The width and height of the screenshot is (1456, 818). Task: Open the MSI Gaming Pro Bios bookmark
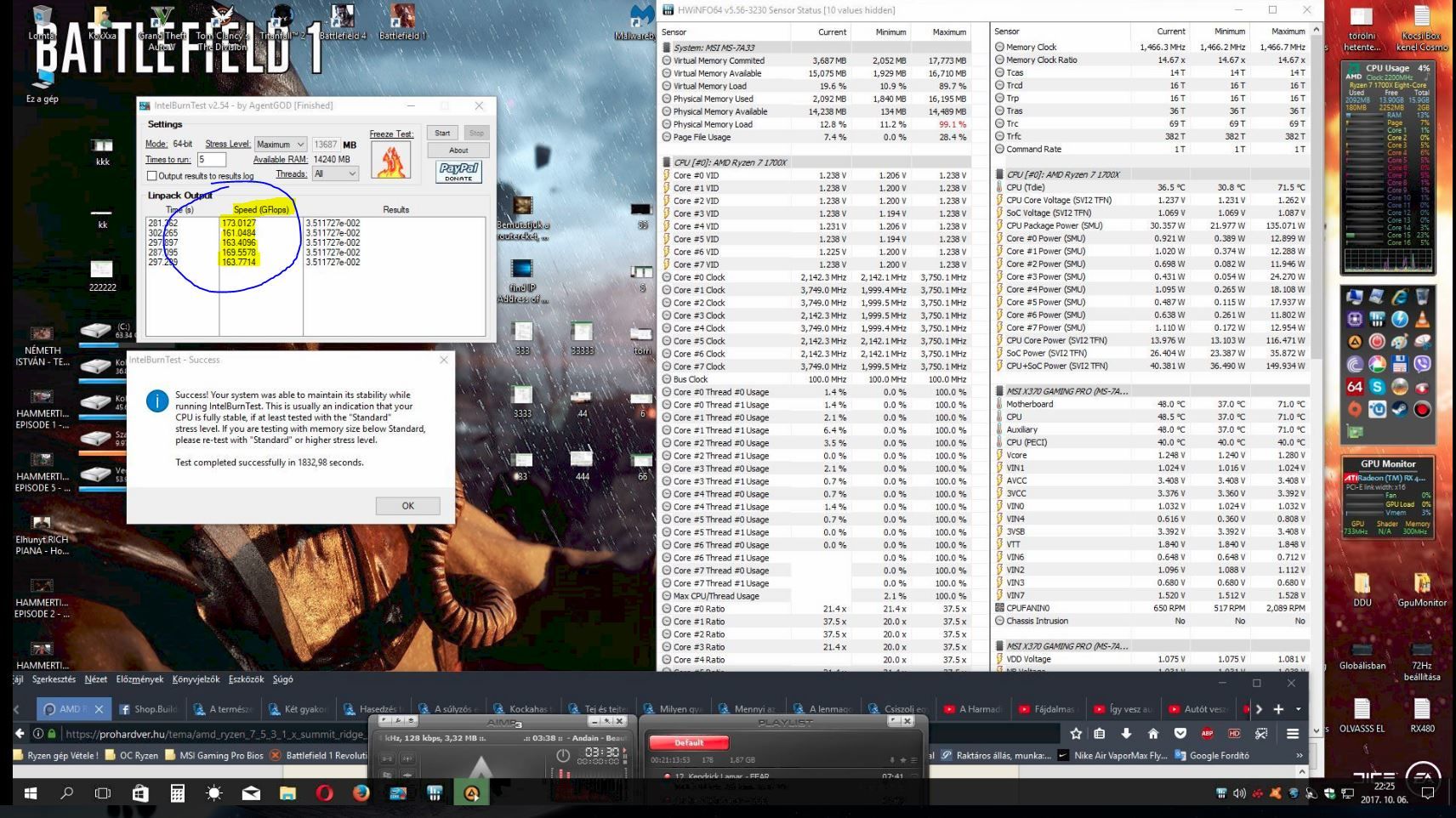(214, 755)
